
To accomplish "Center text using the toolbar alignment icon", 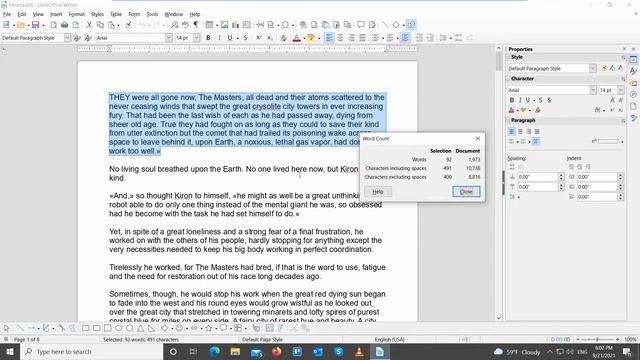I will click(x=340, y=38).
